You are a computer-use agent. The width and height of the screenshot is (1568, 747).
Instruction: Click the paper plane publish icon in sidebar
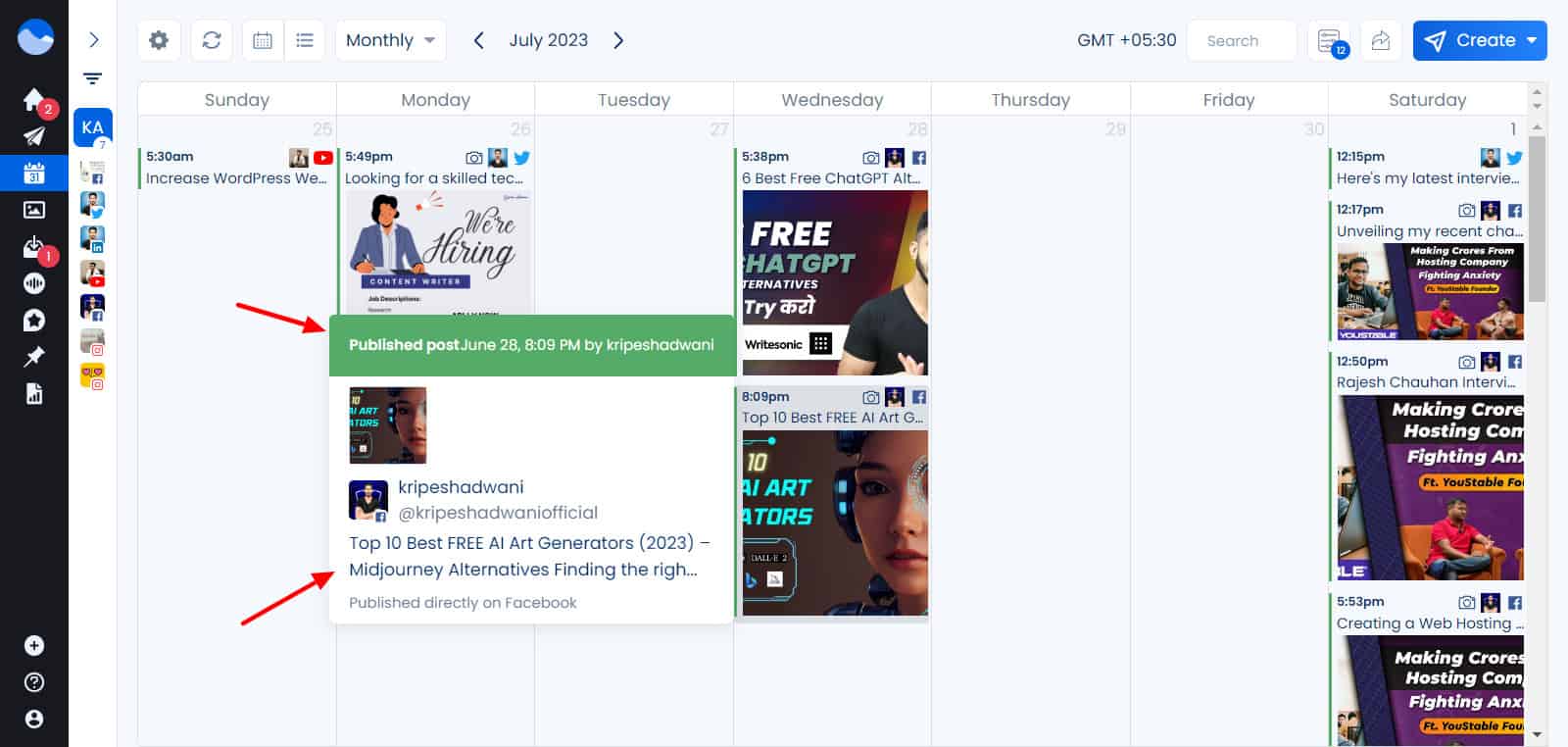[33, 136]
